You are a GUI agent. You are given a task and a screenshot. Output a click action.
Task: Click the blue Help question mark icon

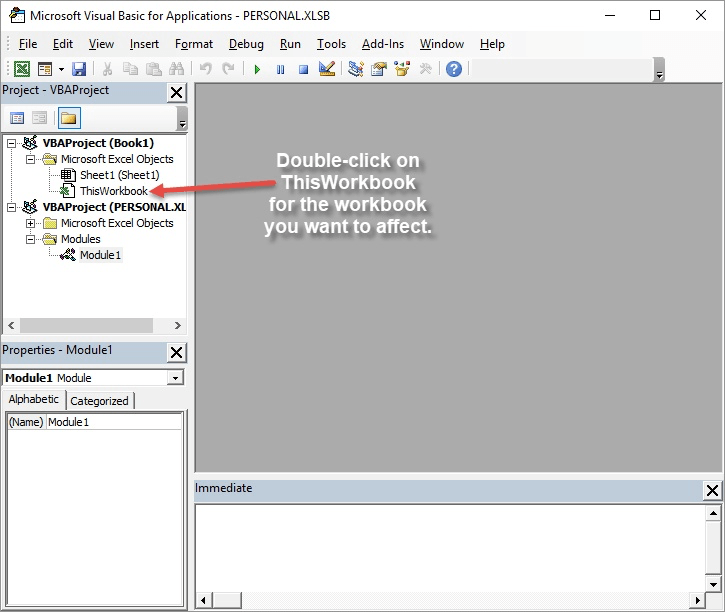454,69
